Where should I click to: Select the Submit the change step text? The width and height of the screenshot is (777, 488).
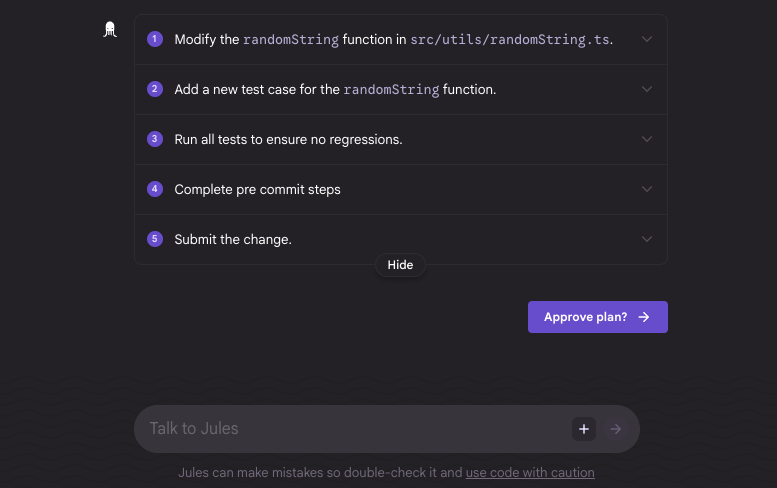coord(233,240)
